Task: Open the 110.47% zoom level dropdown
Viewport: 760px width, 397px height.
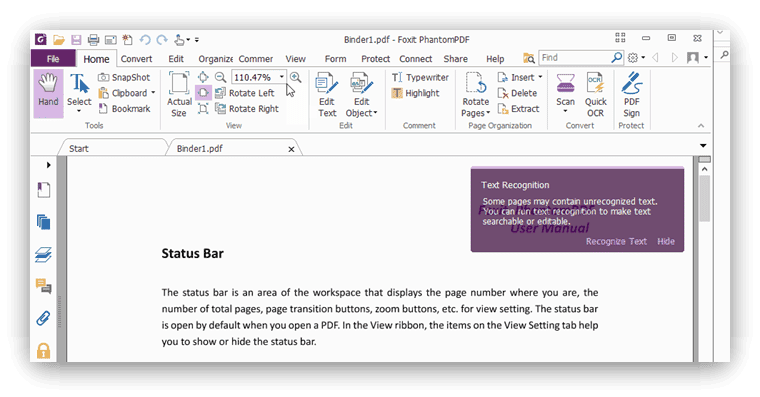Action: coord(282,77)
